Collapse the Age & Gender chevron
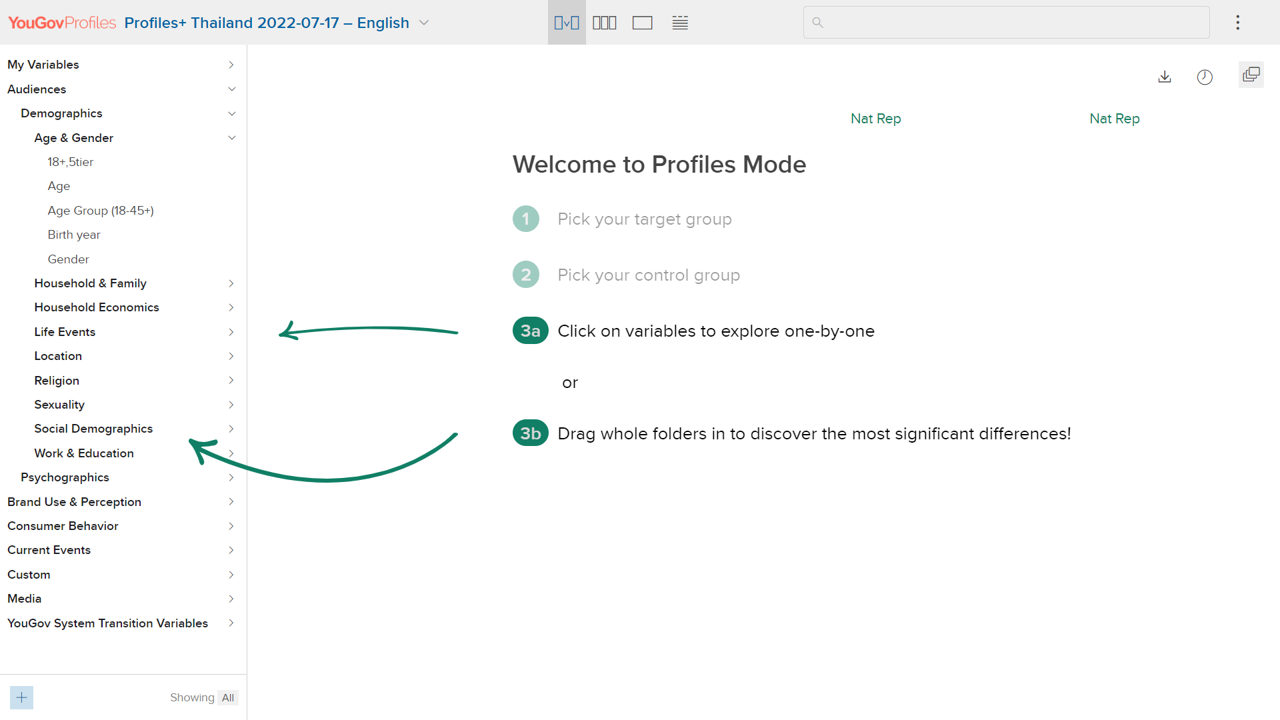Viewport: 1280px width, 720px height. [x=231, y=138]
